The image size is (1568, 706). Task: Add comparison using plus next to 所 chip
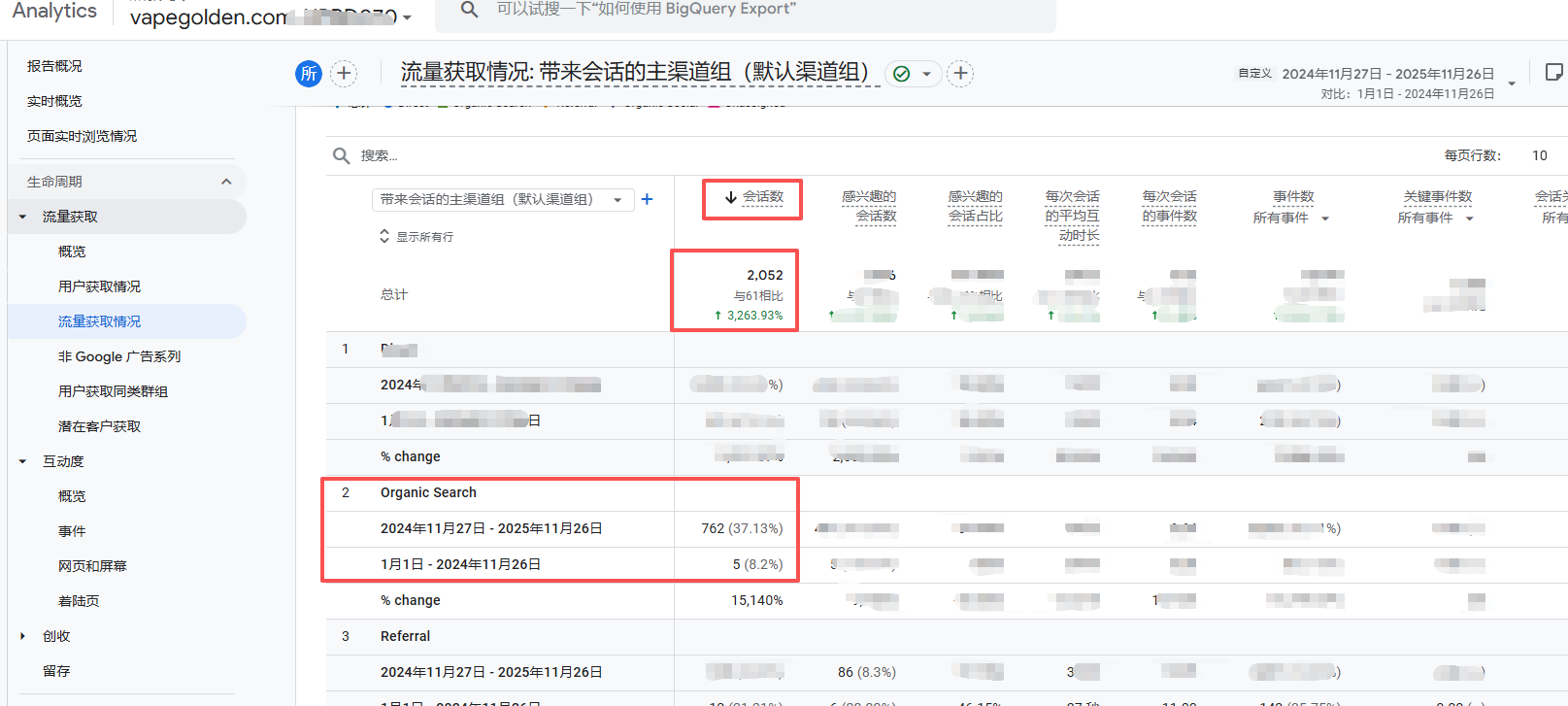[344, 74]
